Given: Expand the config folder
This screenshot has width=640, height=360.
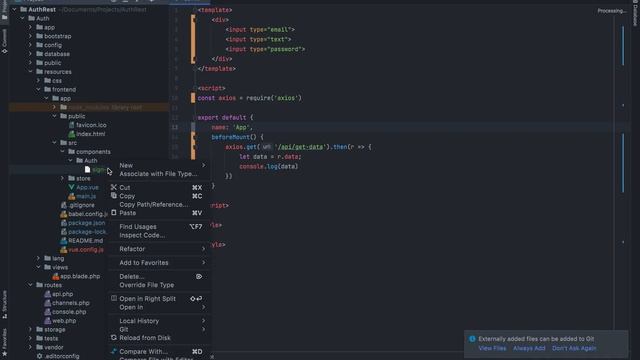Looking at the screenshot, I should (x=30, y=45).
